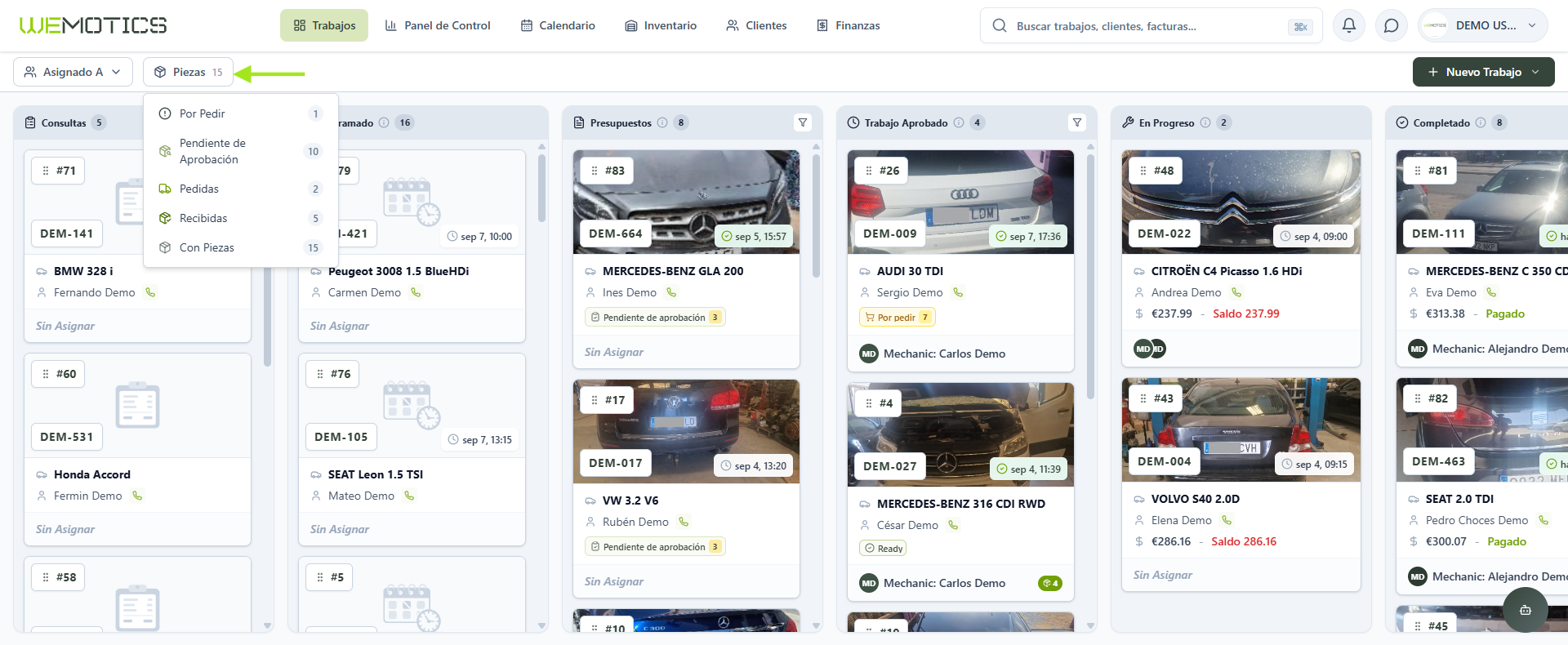1568x645 pixels.
Task: Click Sin Asignar on the BMW 328 i card
Action: point(65,326)
